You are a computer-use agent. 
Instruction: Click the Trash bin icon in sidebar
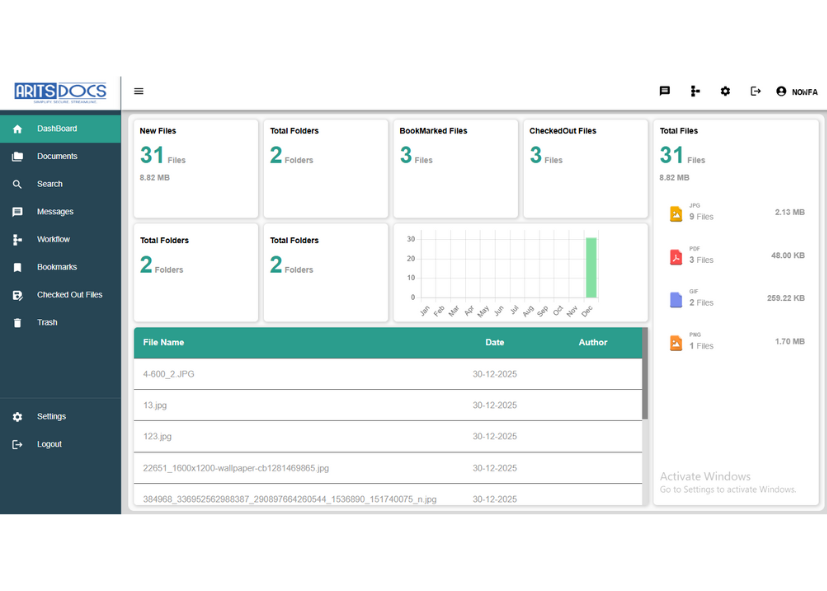click(x=17, y=323)
